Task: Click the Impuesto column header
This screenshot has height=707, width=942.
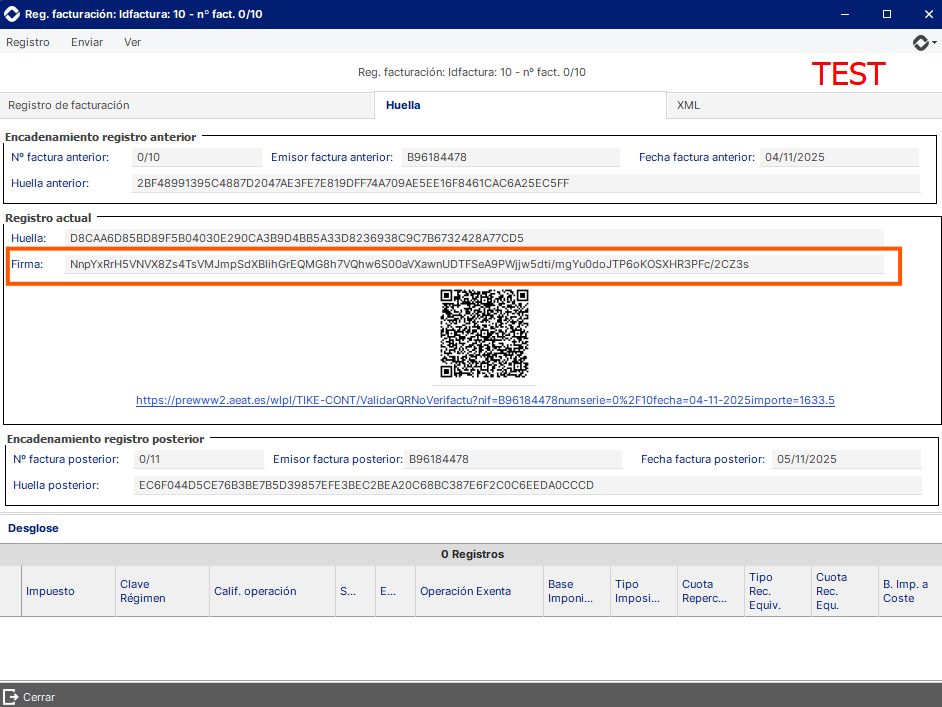Action: [x=68, y=591]
